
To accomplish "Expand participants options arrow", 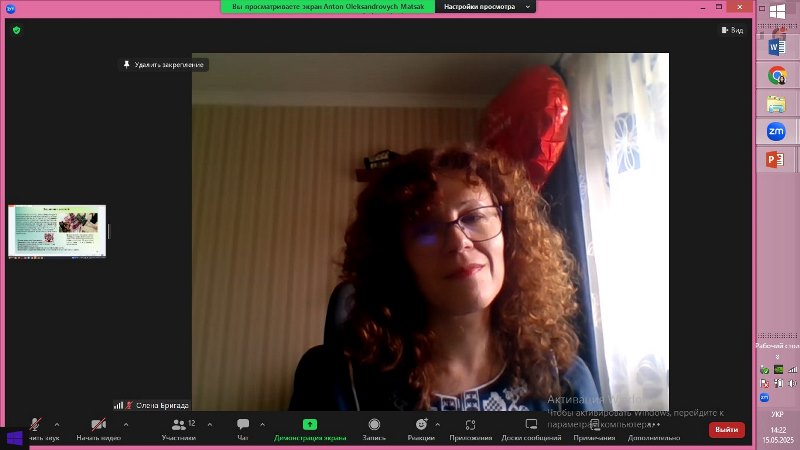I will 210,424.
